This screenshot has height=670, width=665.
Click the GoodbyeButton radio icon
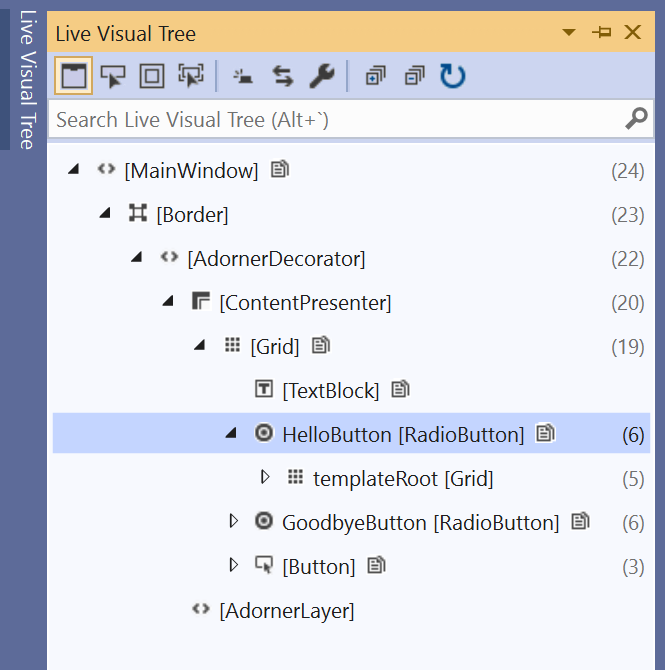(x=264, y=521)
